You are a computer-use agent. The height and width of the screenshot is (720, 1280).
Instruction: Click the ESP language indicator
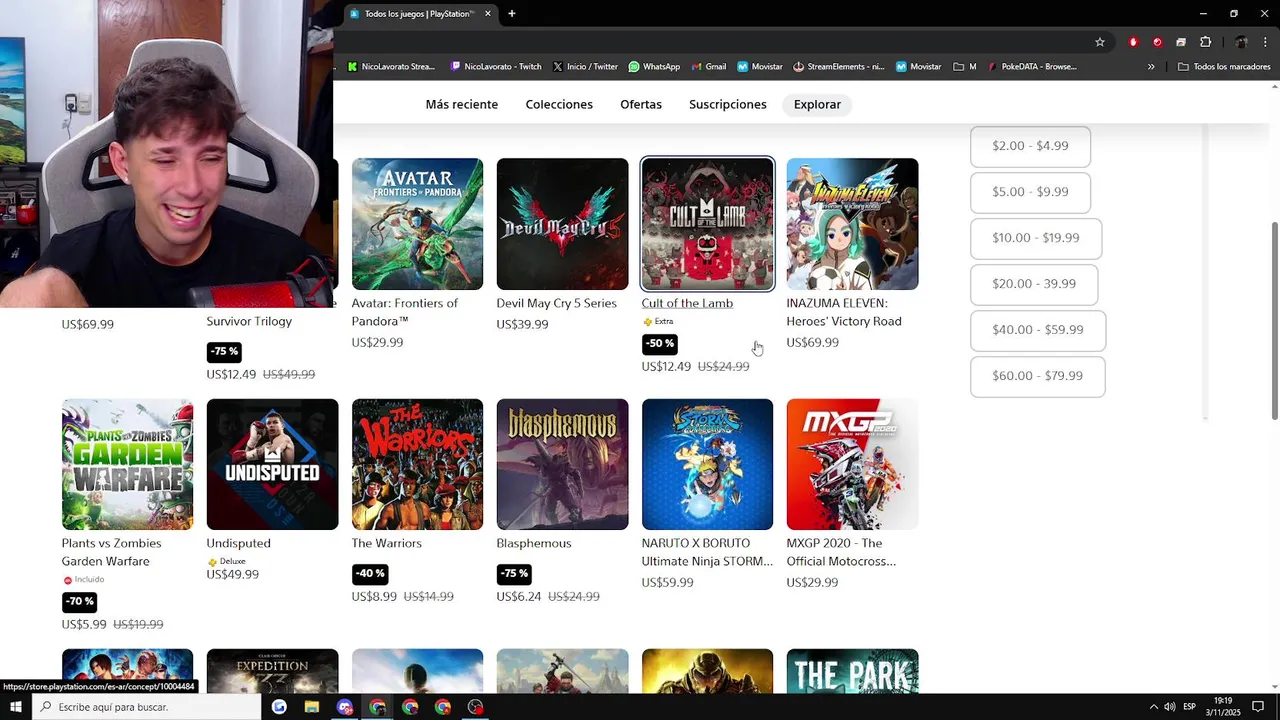pos(1189,707)
